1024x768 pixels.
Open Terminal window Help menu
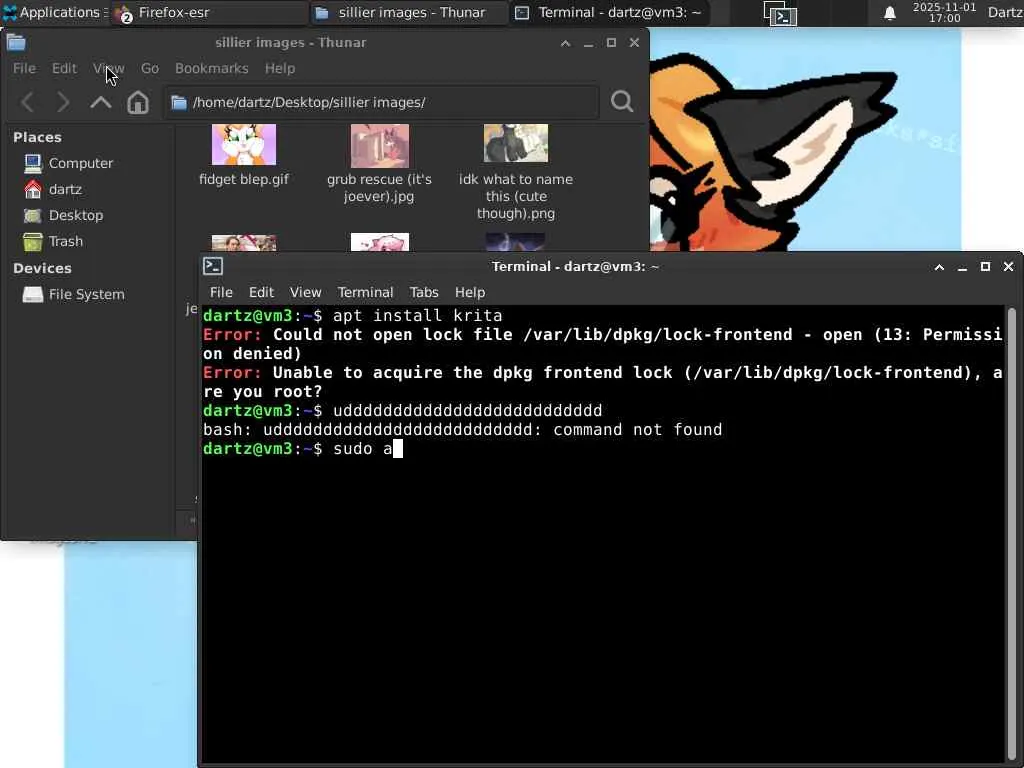(470, 292)
